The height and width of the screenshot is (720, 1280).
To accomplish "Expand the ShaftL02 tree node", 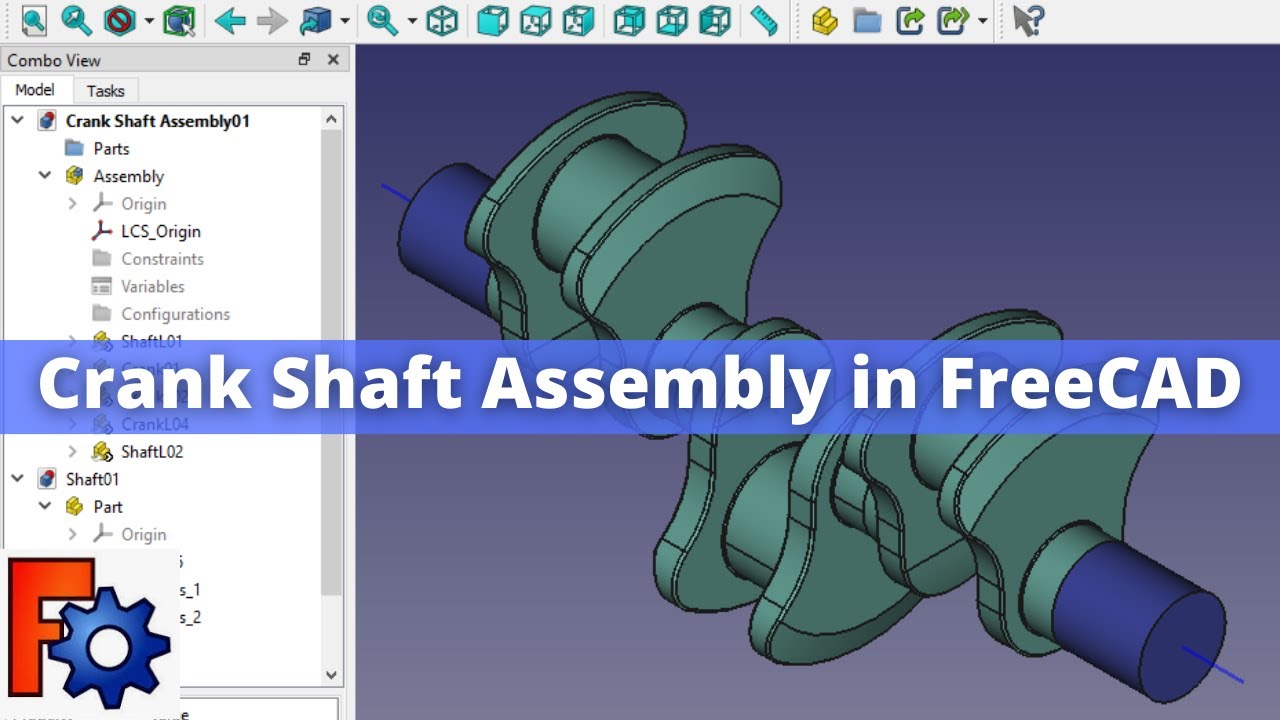I will [72, 452].
